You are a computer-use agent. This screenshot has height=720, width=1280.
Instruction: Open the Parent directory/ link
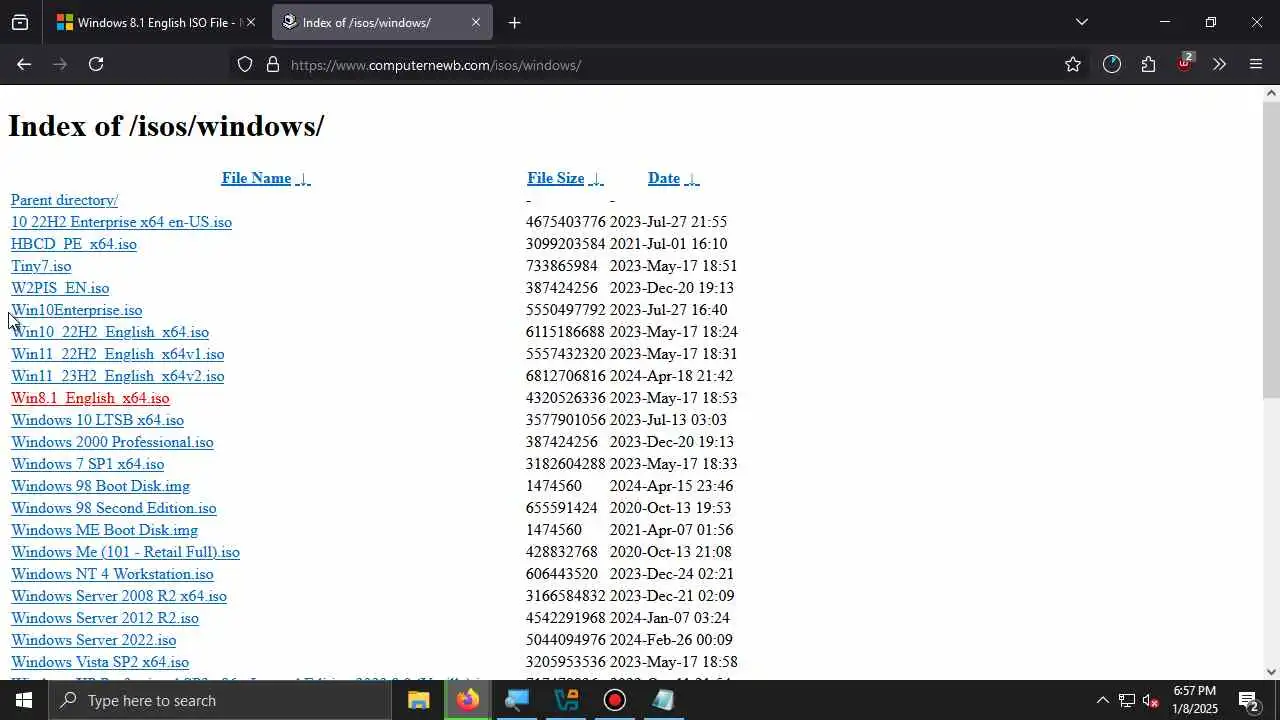pyautogui.click(x=64, y=200)
